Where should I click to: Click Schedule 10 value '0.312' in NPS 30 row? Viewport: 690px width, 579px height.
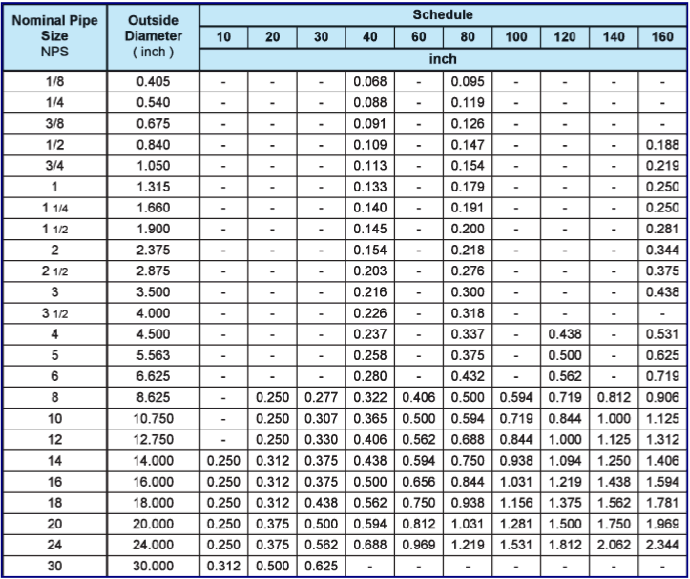coord(224,566)
